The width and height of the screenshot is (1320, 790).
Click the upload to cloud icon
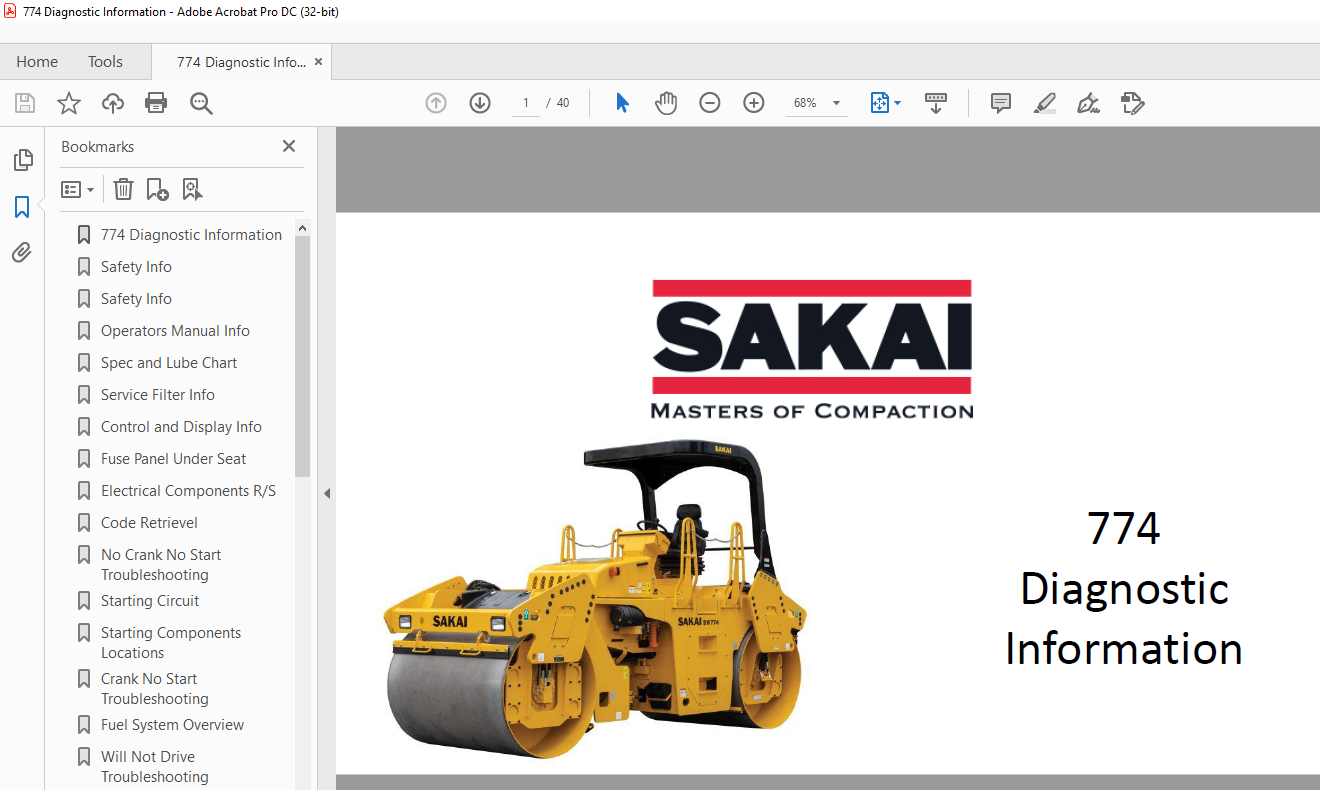113,103
